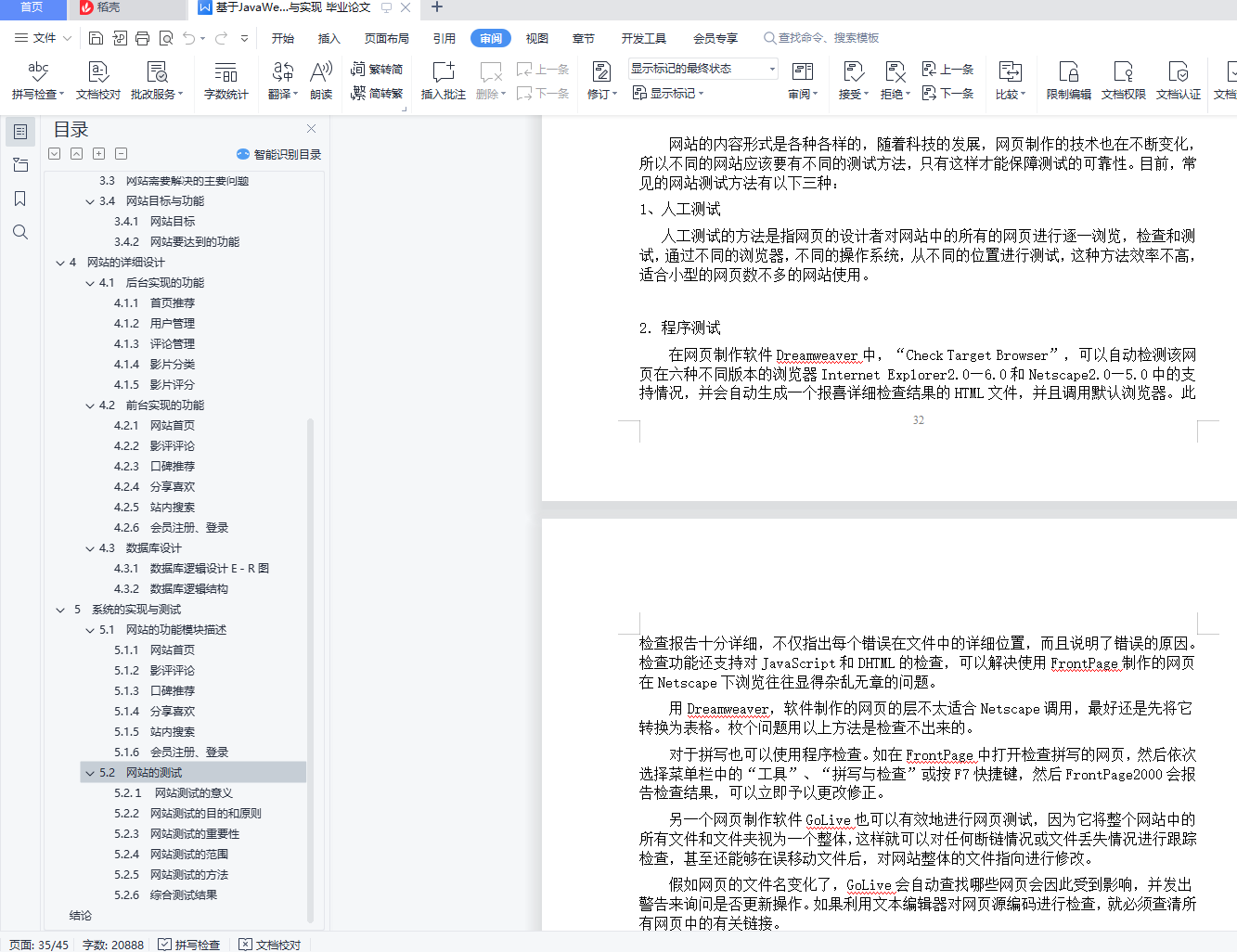Switch to the 会员专享 ribbon tab
This screenshot has height=952, width=1237.
click(x=715, y=38)
